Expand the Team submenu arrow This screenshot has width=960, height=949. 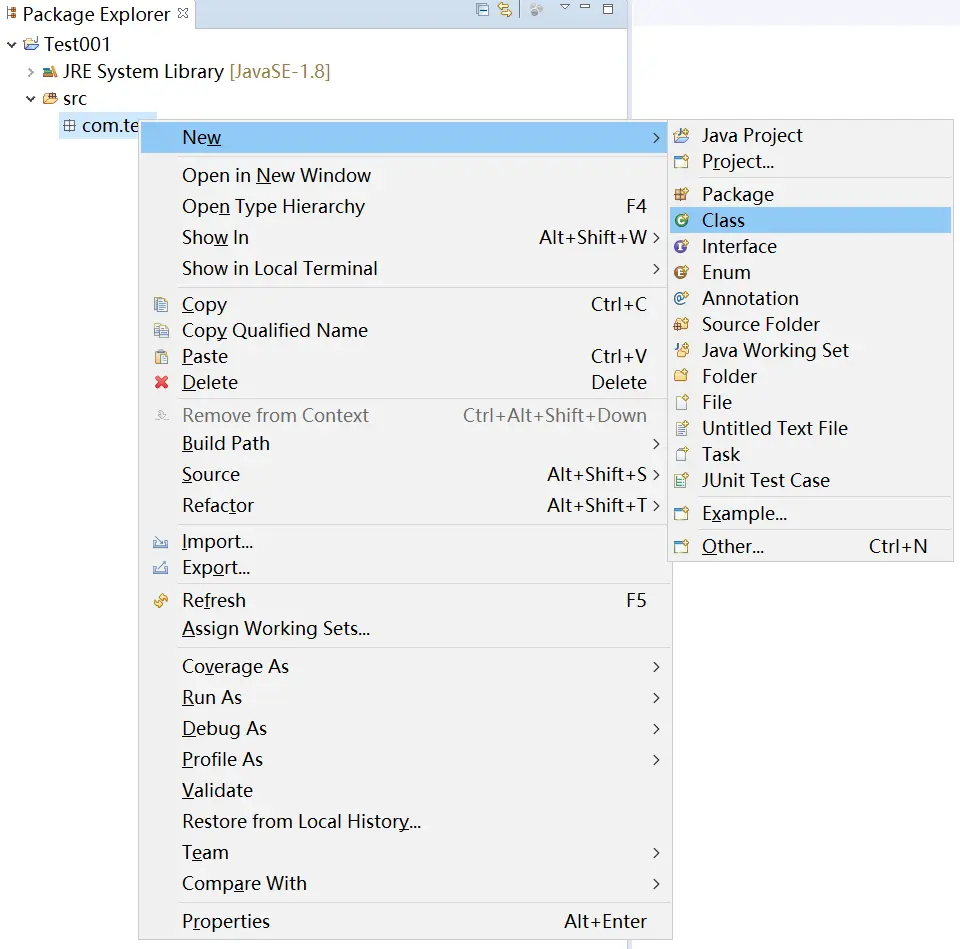click(656, 853)
